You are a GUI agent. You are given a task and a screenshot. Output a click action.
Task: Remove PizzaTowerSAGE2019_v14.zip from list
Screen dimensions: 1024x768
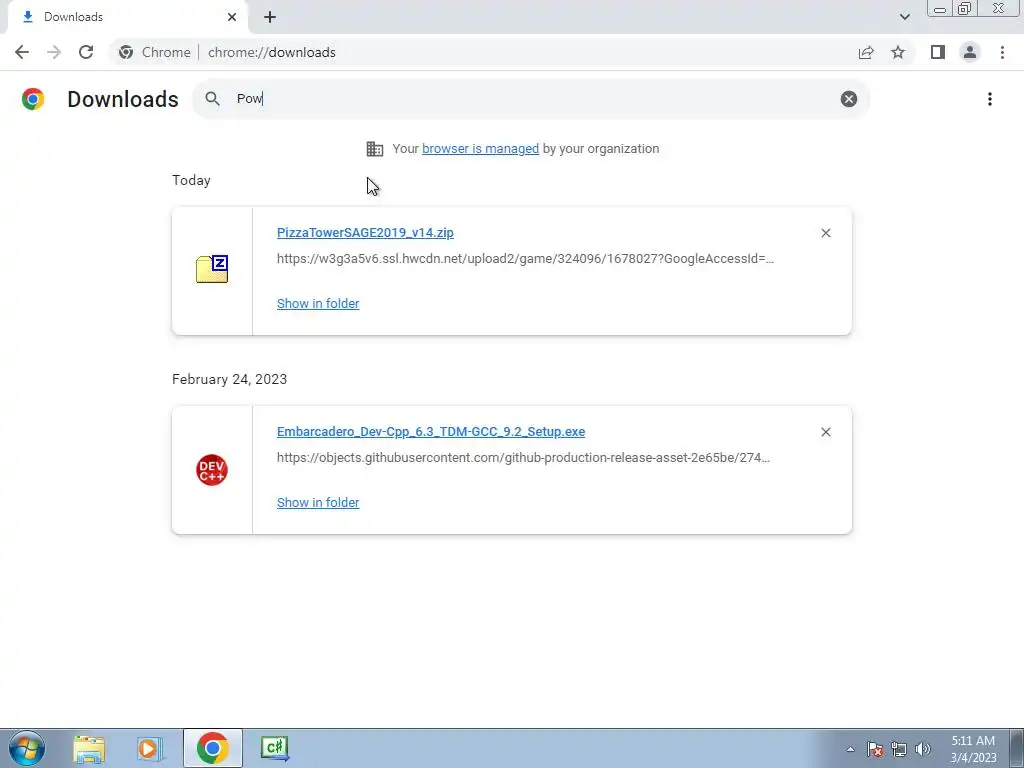pos(825,233)
